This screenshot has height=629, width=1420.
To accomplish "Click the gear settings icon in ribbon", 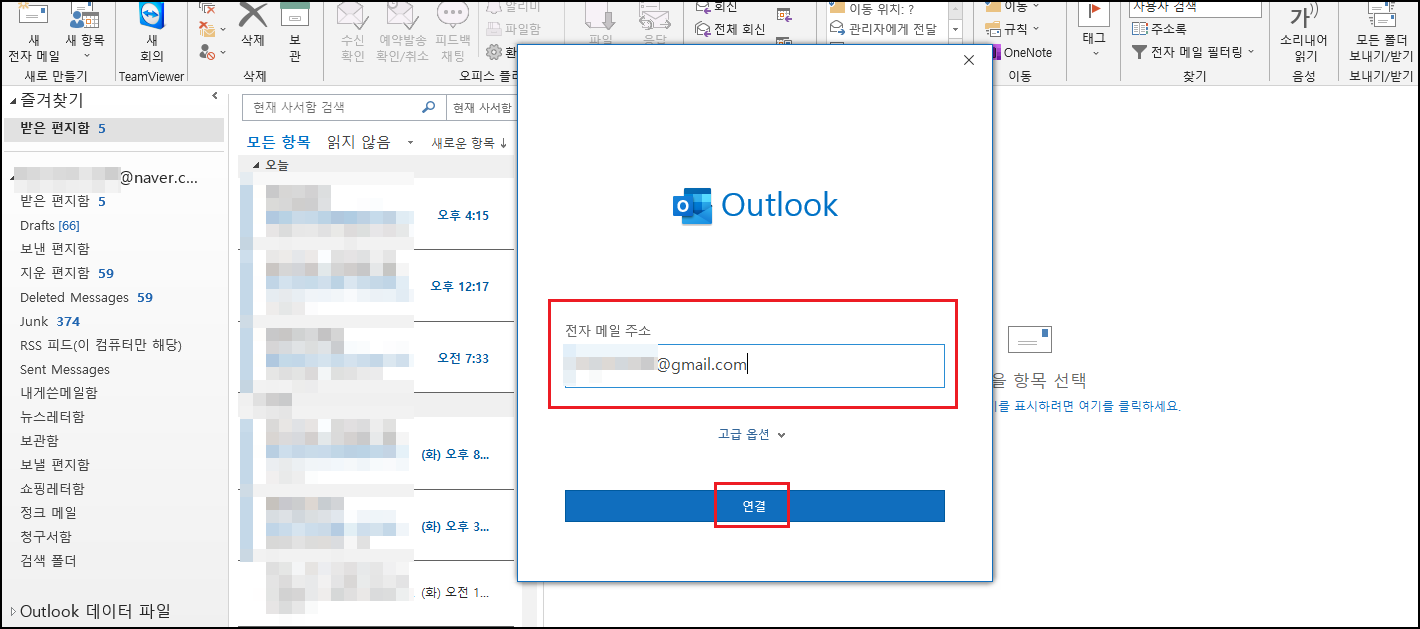I will pos(494,52).
